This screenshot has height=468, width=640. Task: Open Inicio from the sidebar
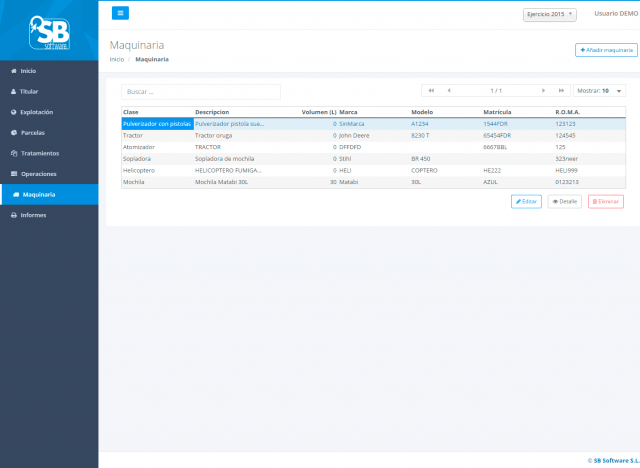(28, 72)
